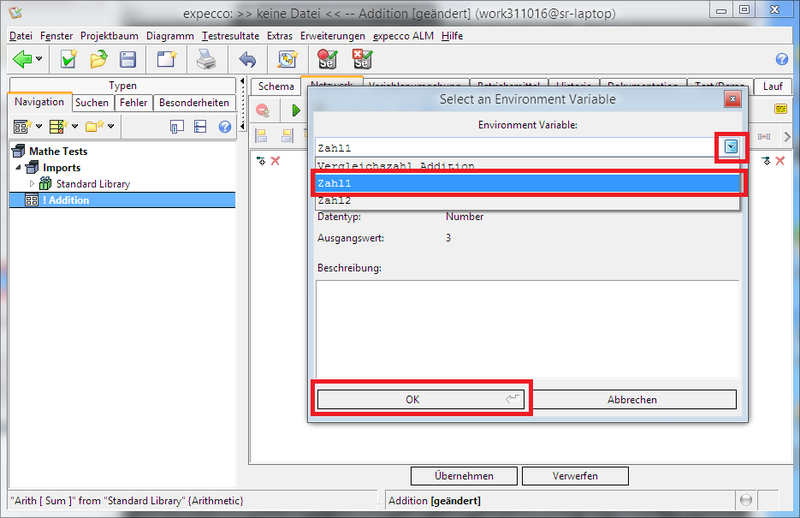The image size is (800, 518).
Task: Click the Selenium record red dot icon
Action: tap(327, 59)
